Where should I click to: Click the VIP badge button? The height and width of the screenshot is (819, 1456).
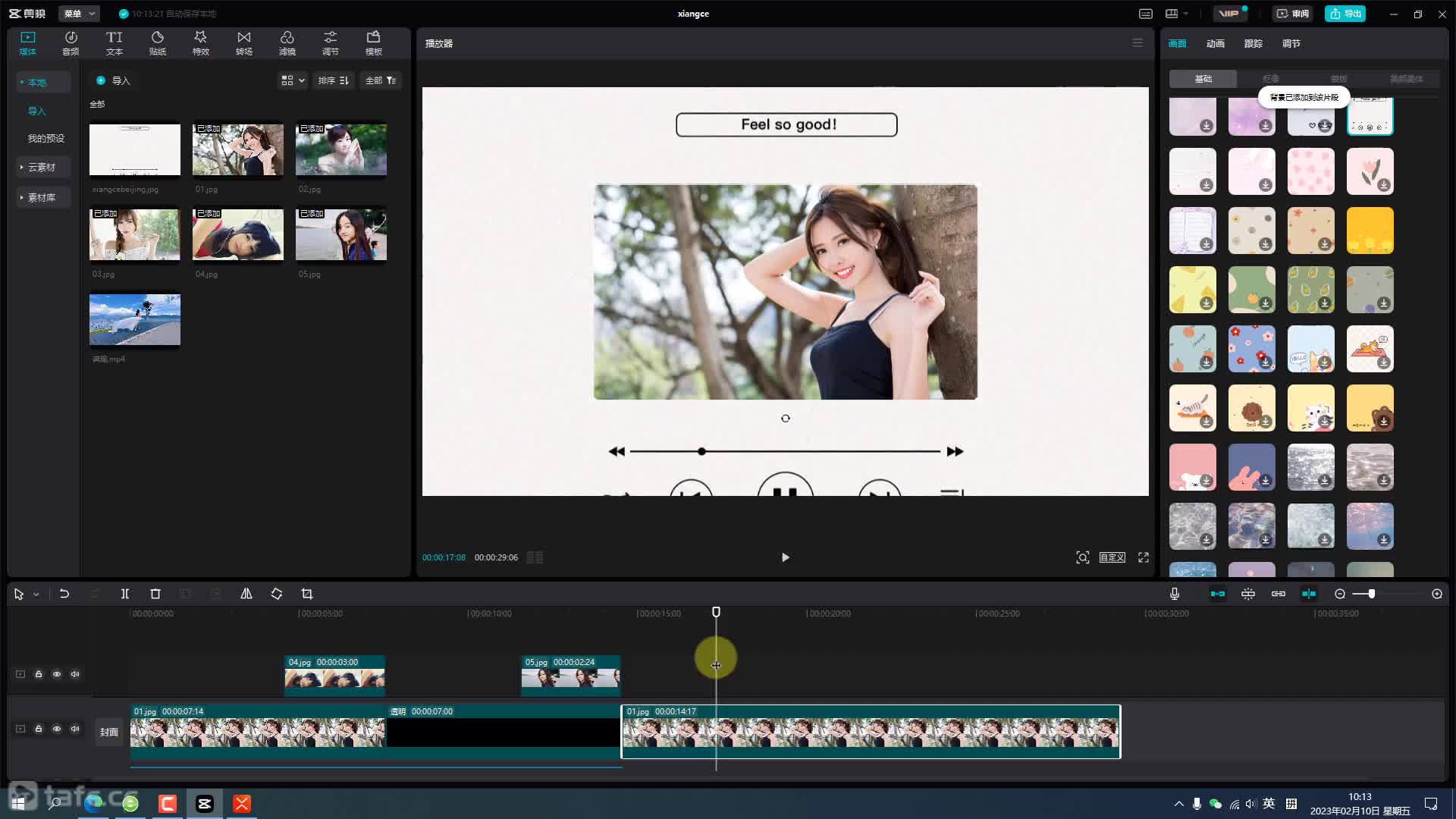click(x=1229, y=14)
